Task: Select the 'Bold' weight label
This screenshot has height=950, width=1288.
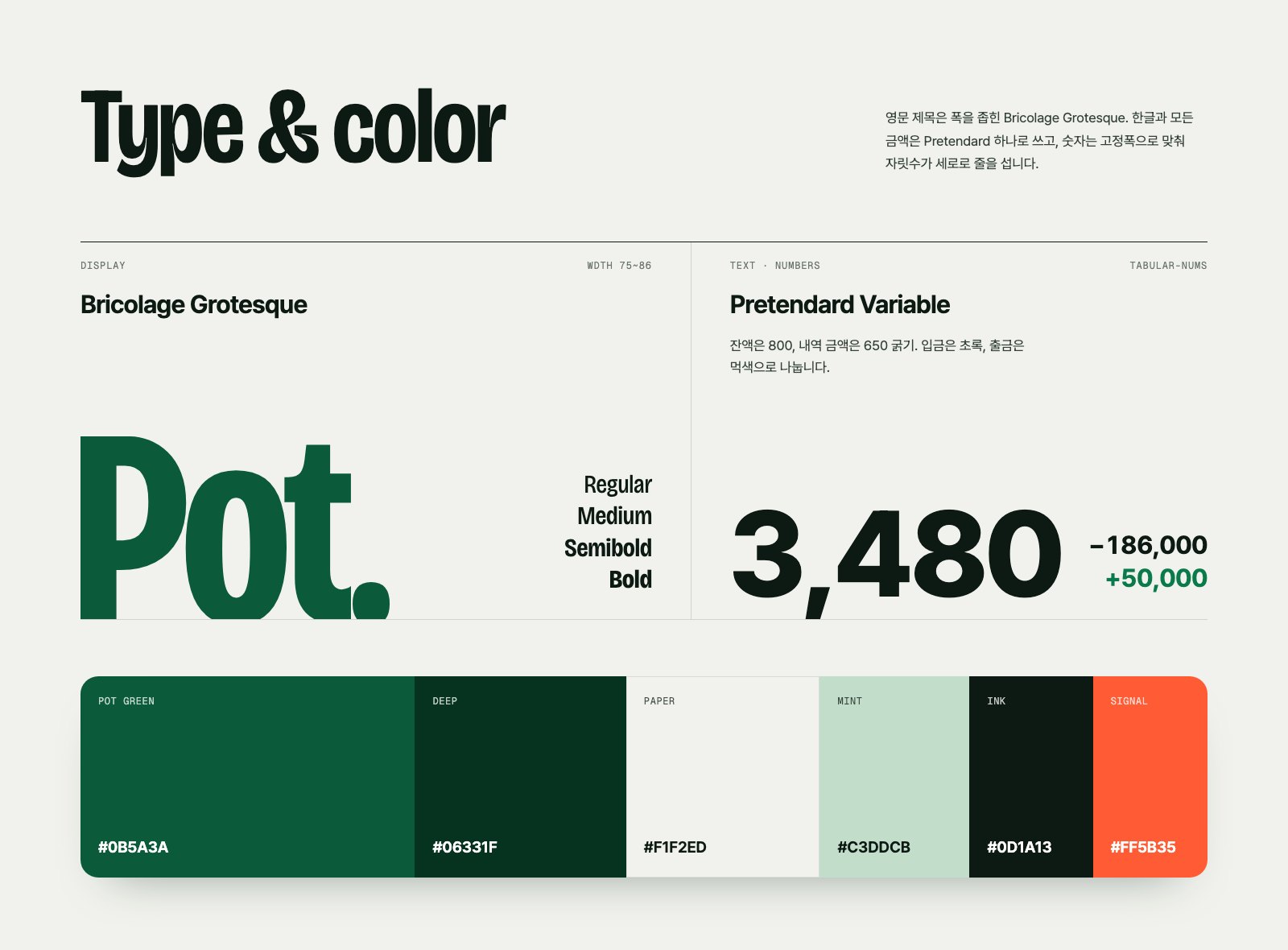Action: point(630,580)
